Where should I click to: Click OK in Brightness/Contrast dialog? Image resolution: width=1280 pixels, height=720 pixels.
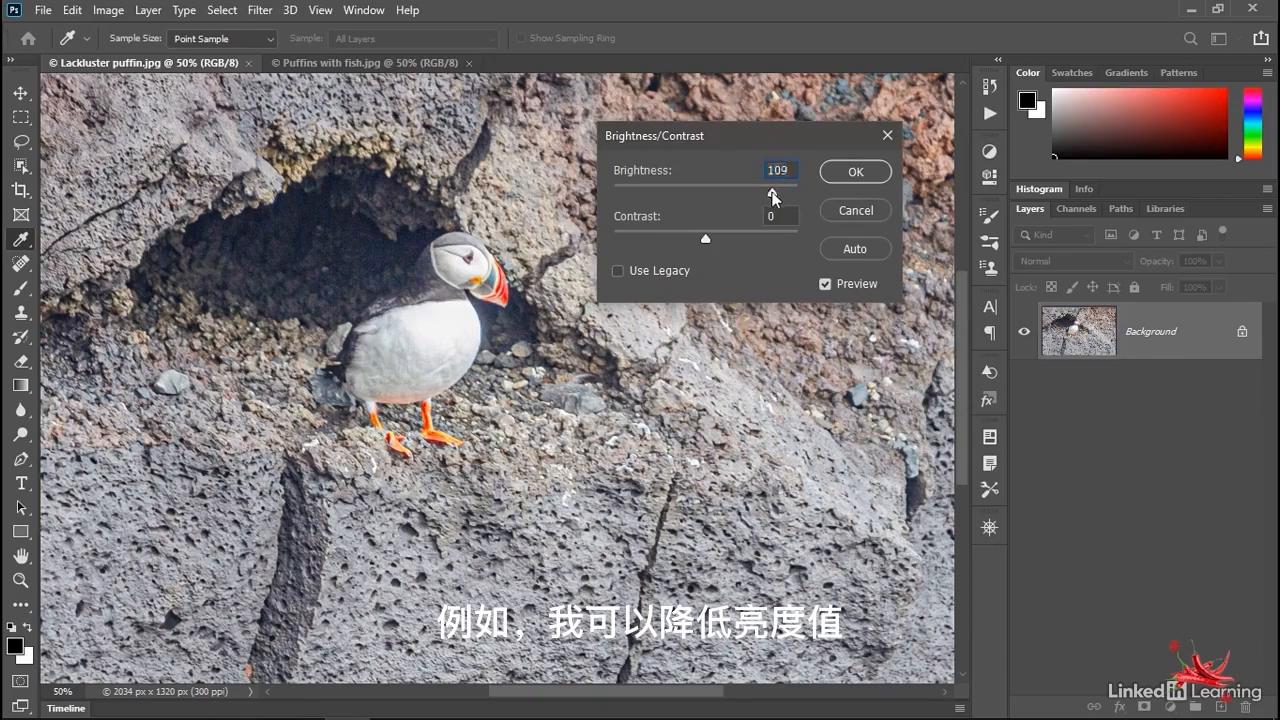[855, 172]
